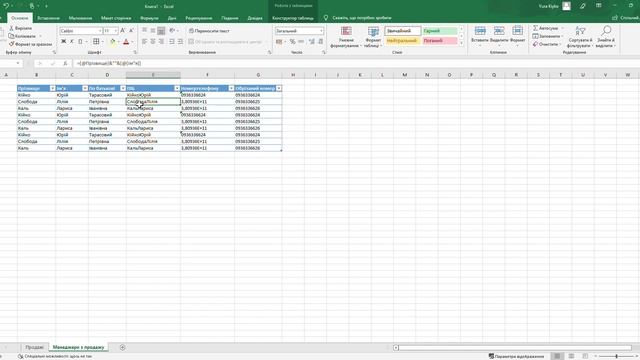Open the Table Design (Конструктор таблиць) tab

[293, 18]
